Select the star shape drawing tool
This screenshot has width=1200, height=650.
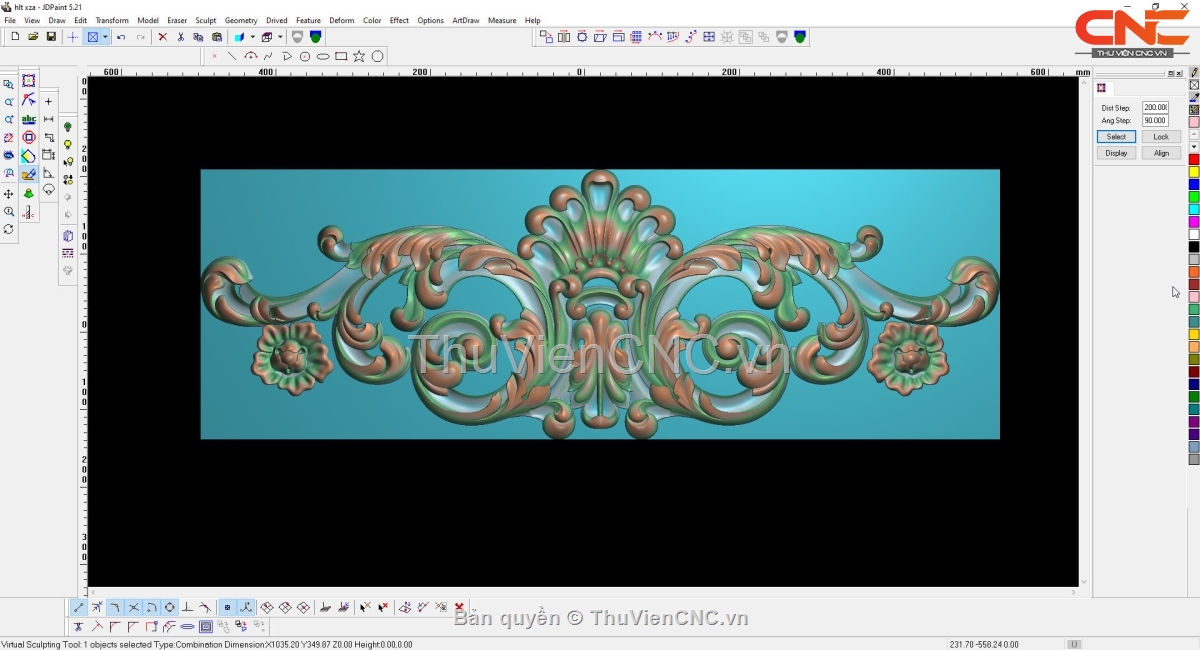point(359,57)
